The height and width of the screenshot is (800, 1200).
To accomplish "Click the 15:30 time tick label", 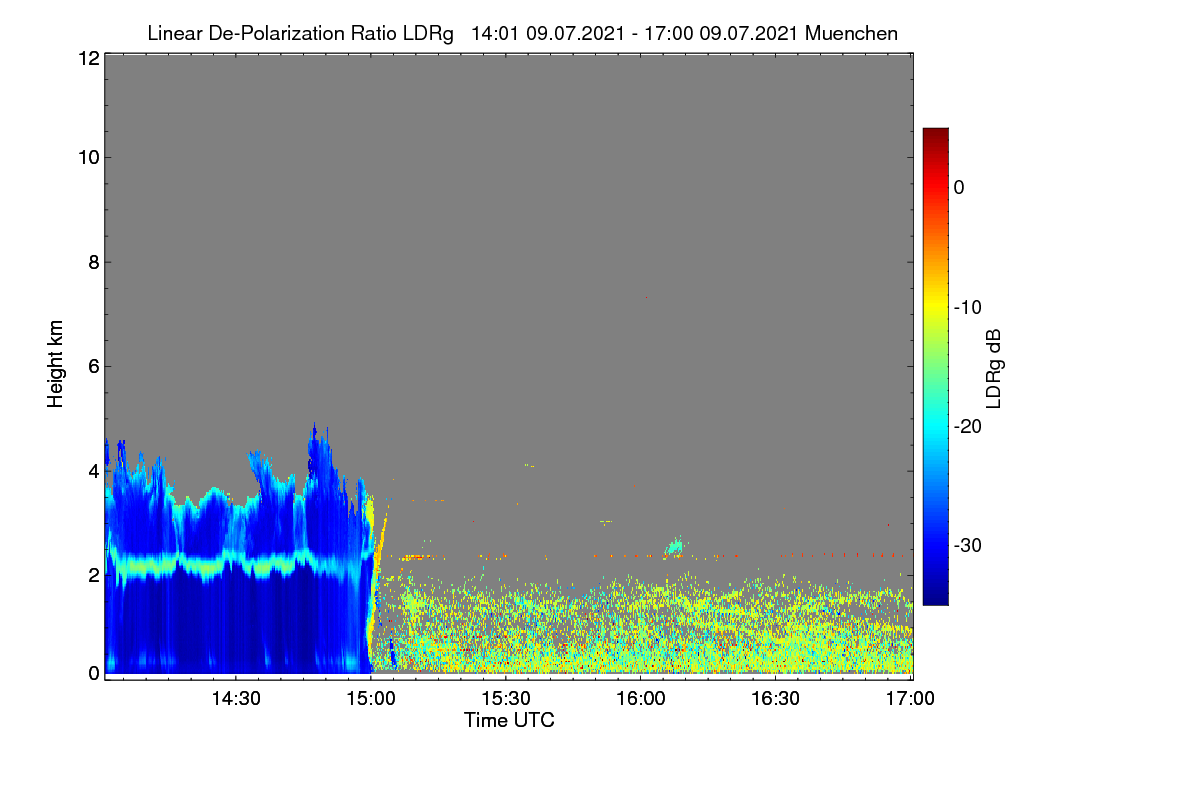I will coord(506,698).
